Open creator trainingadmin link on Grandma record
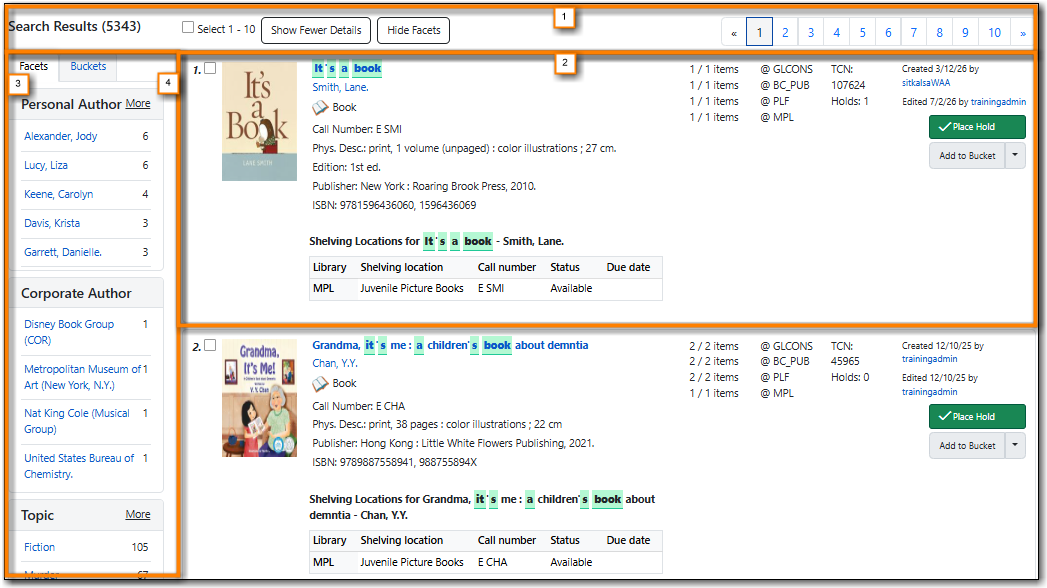Screen dimensions: 1047x588 tap(929, 359)
